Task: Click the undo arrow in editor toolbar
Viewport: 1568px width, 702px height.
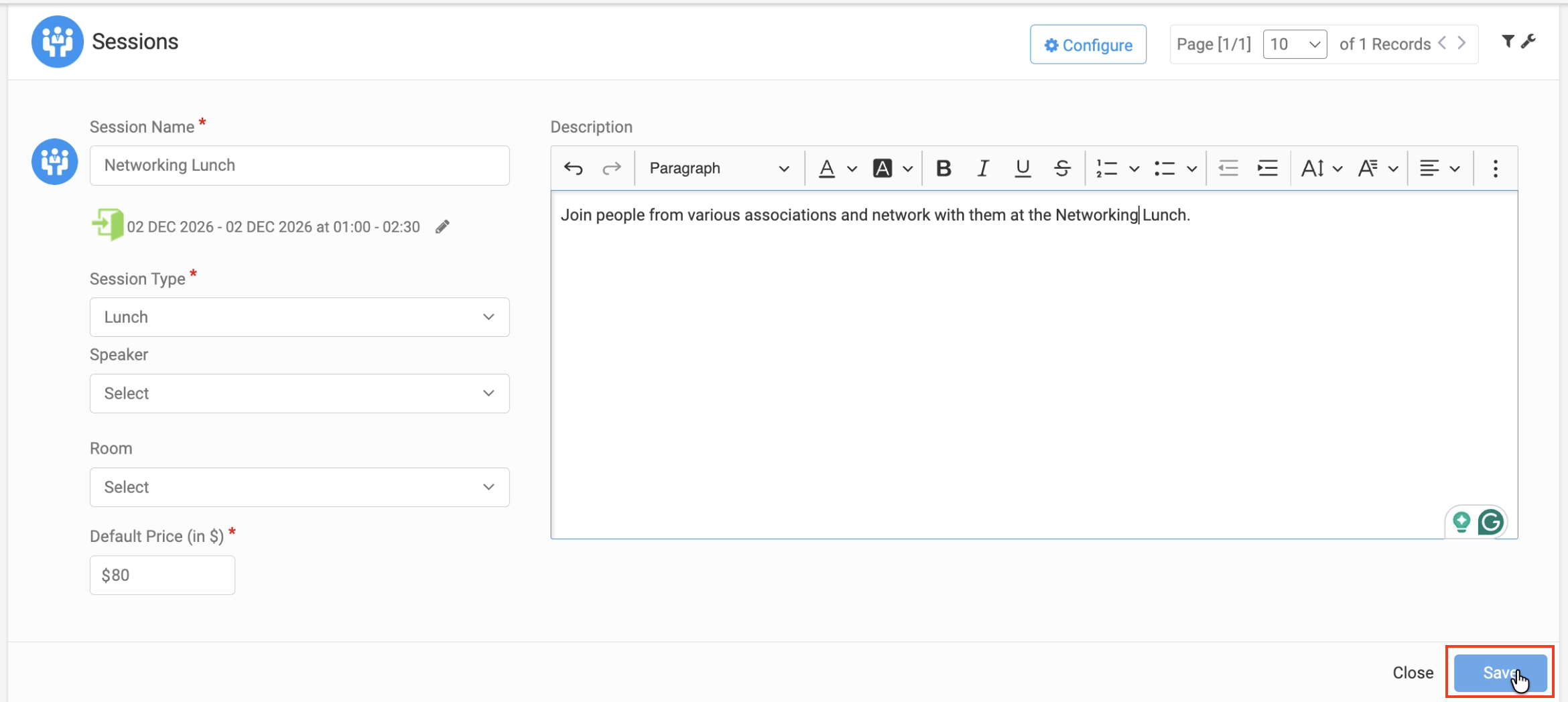Action: 573,168
